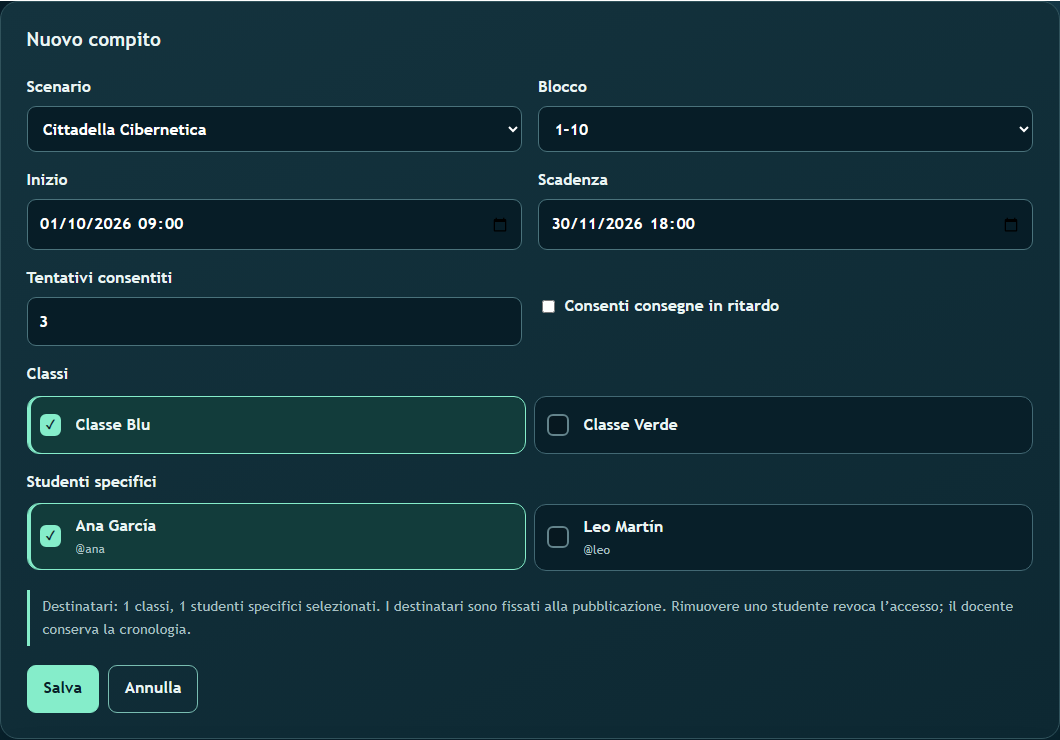
Task: Click the @ana username text
Action: [90, 549]
